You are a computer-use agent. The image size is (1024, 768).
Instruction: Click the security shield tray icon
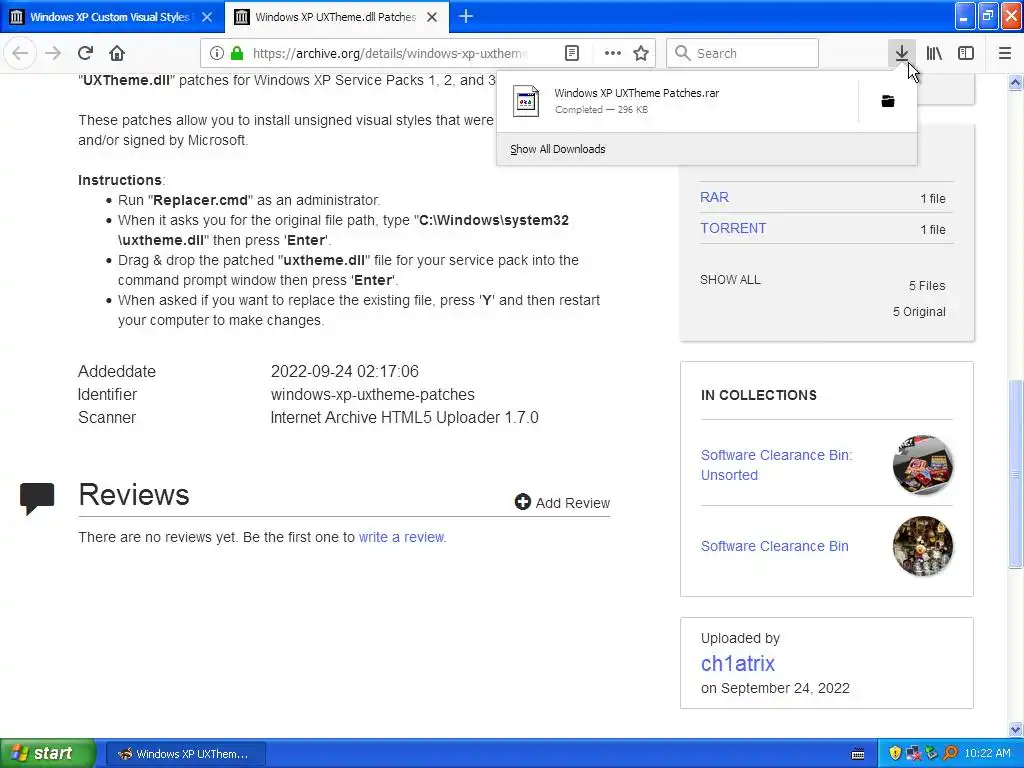[895, 753]
